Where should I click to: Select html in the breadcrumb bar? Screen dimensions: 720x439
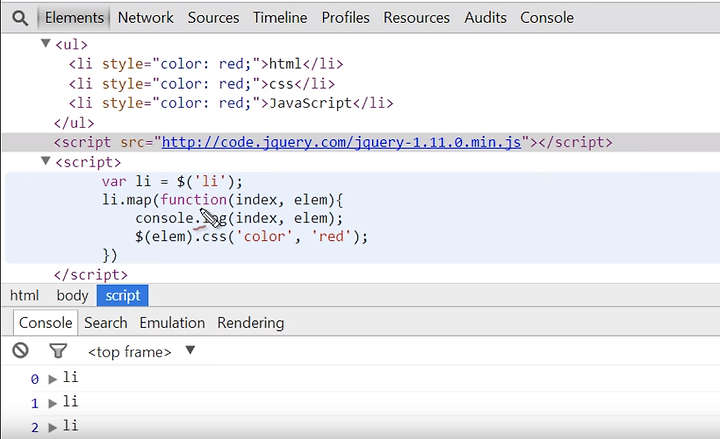pos(24,295)
